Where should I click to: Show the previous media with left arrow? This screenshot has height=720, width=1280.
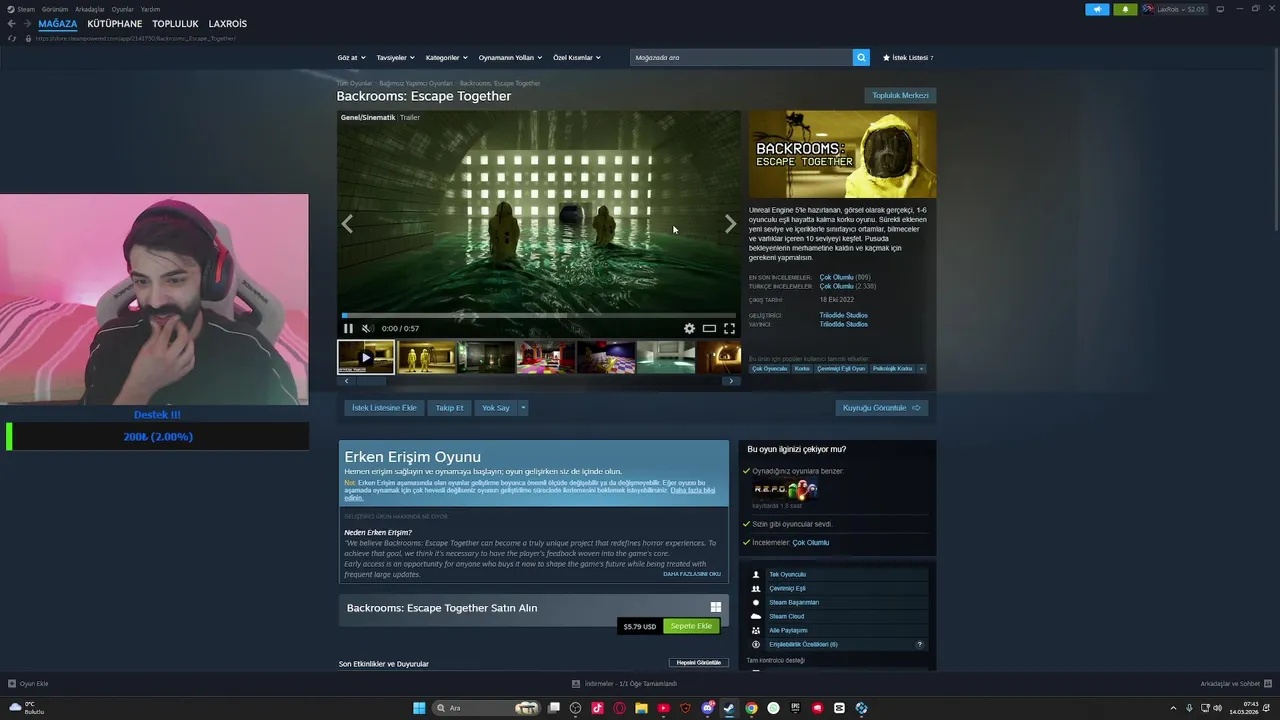point(347,224)
